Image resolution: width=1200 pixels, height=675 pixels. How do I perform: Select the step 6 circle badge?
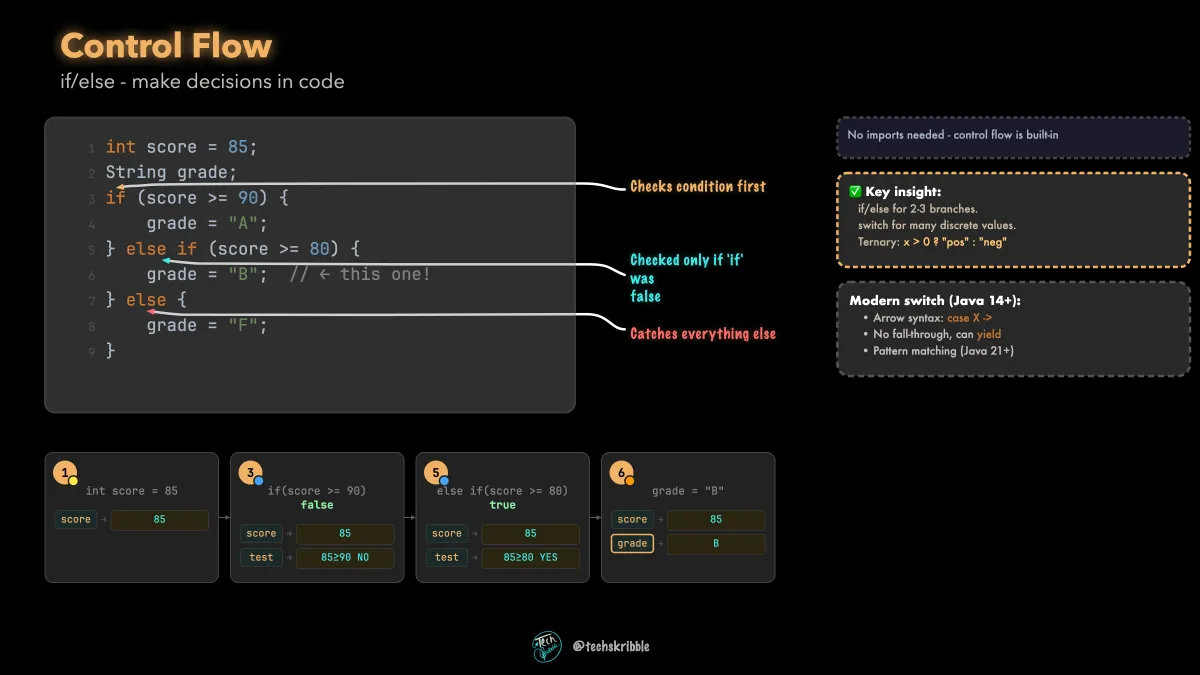click(623, 474)
